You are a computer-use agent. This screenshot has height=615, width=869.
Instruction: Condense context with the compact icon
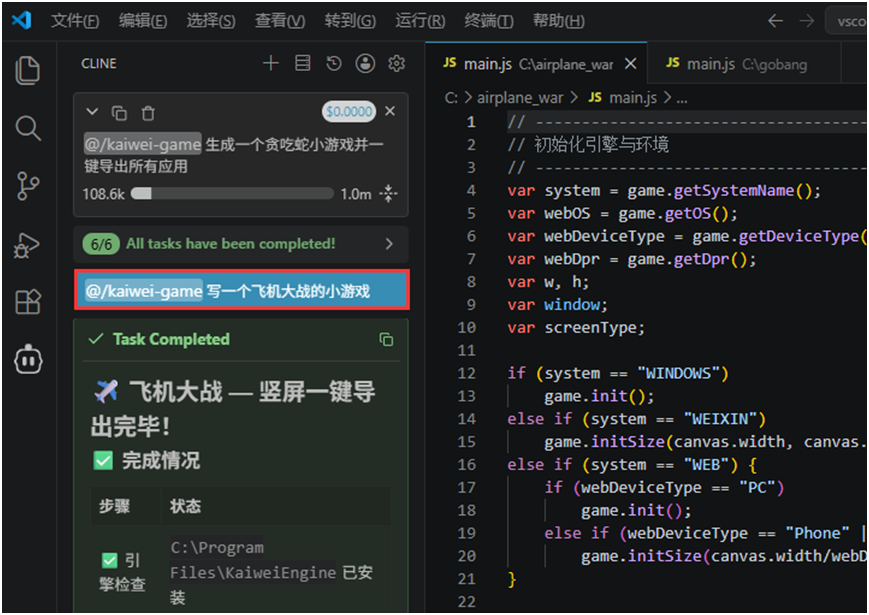pos(389,194)
